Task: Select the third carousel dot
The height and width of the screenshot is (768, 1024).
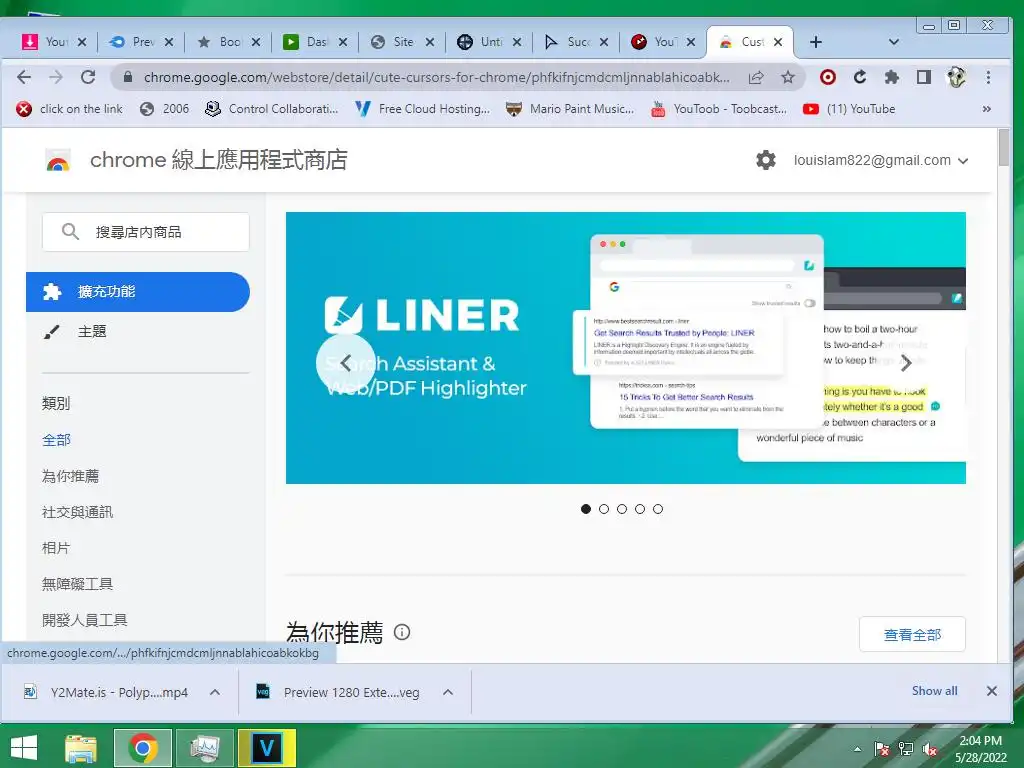Action: point(622,509)
